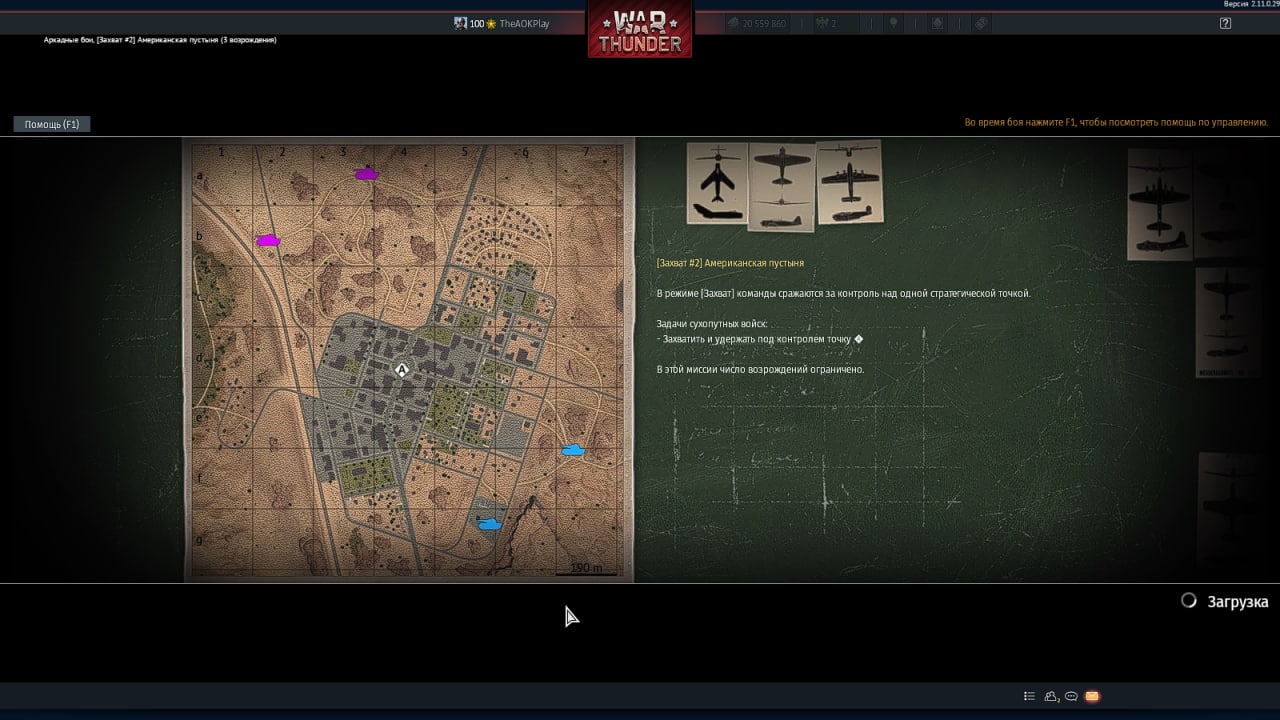The height and width of the screenshot is (720, 1280).
Task: Open the chat bubble icon
Action: (x=1071, y=696)
